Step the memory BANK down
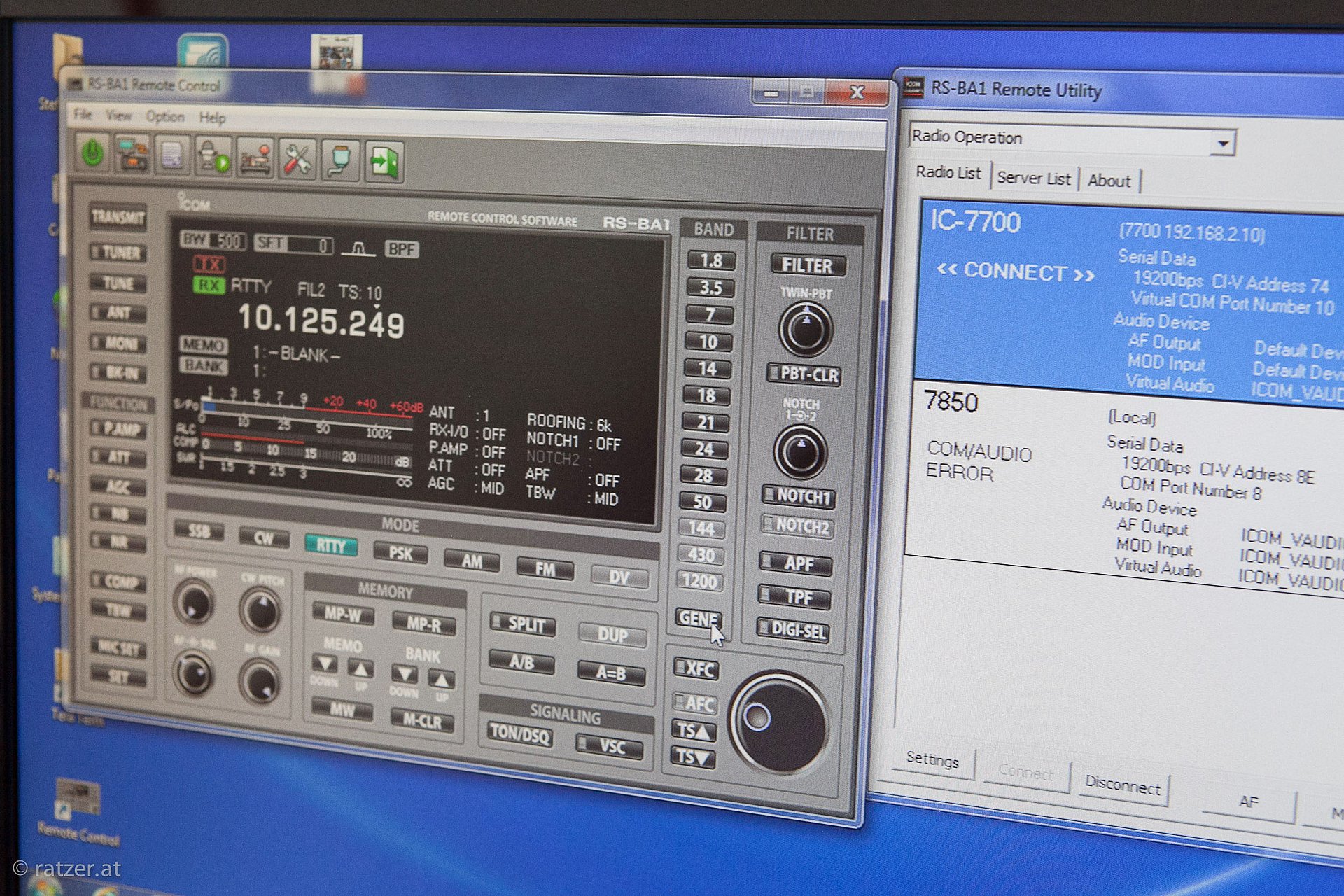 (404, 674)
